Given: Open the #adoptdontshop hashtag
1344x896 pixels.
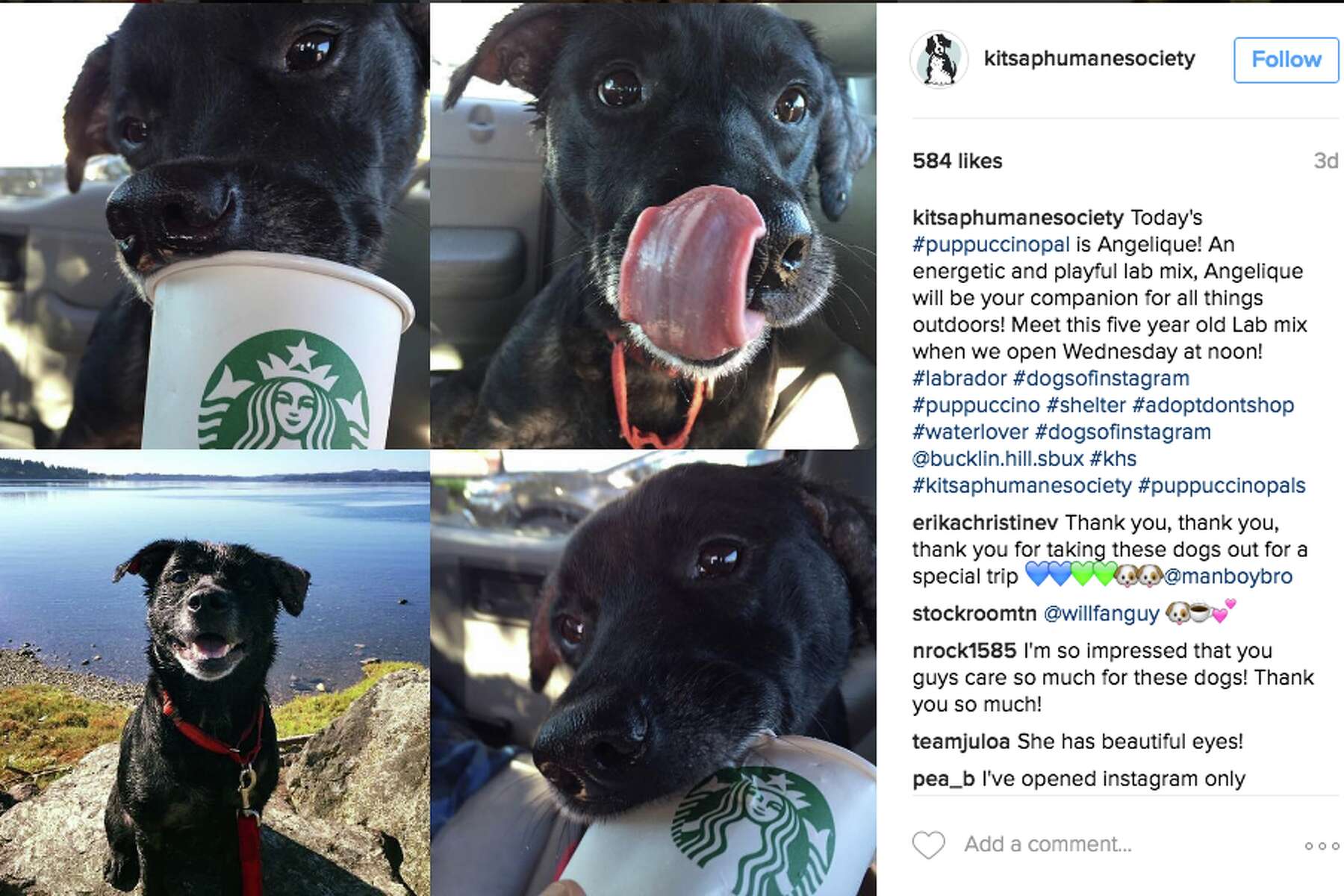Looking at the screenshot, I should [x=1213, y=405].
